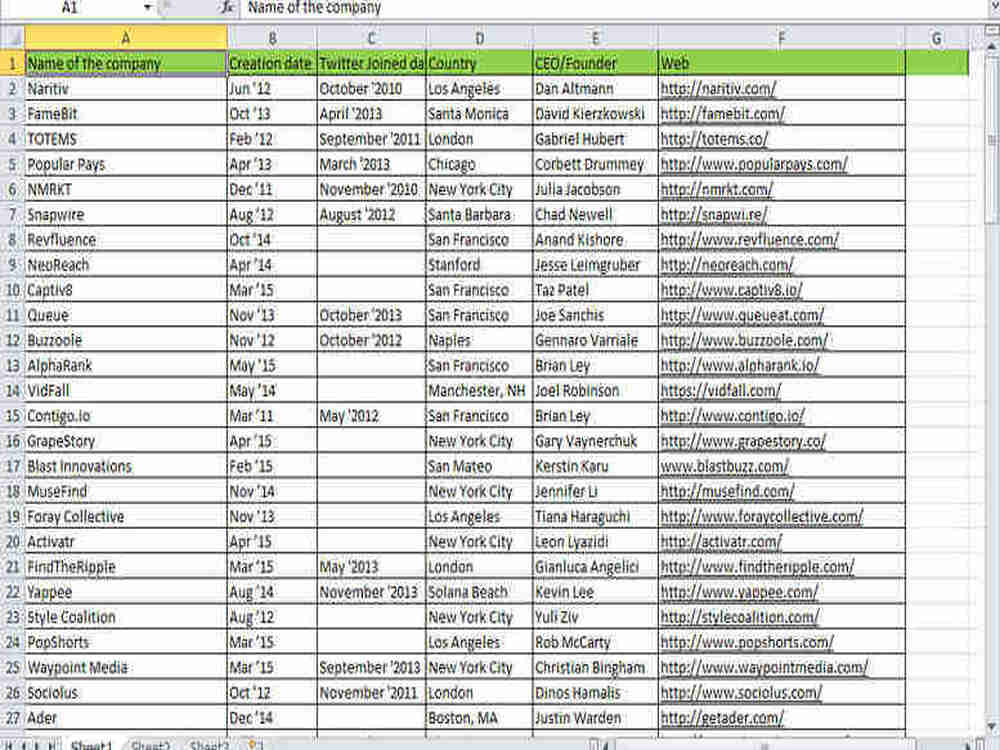Open the http://neoreach.com/ link
The height and width of the screenshot is (750, 1000).
coord(727,265)
